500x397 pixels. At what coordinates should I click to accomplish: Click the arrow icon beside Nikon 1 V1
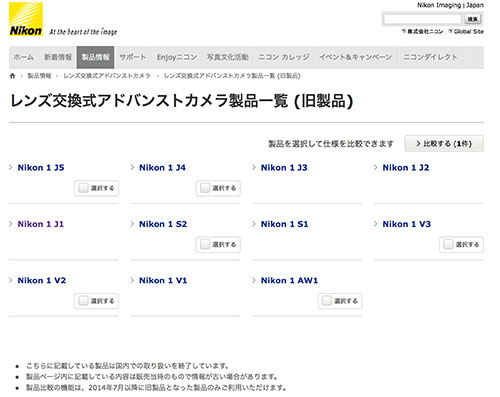tap(133, 280)
